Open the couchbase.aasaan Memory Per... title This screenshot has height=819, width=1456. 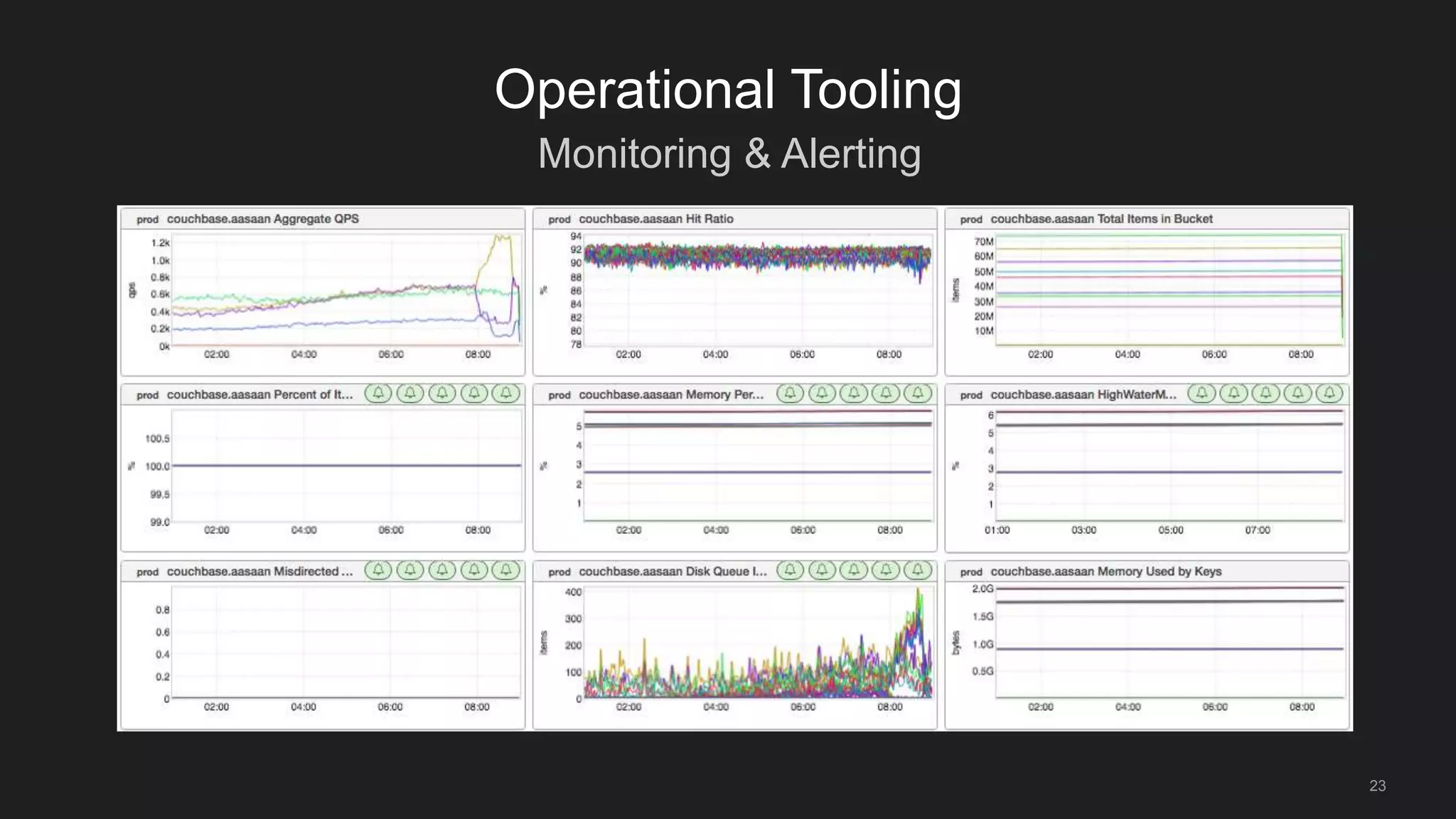671,395
